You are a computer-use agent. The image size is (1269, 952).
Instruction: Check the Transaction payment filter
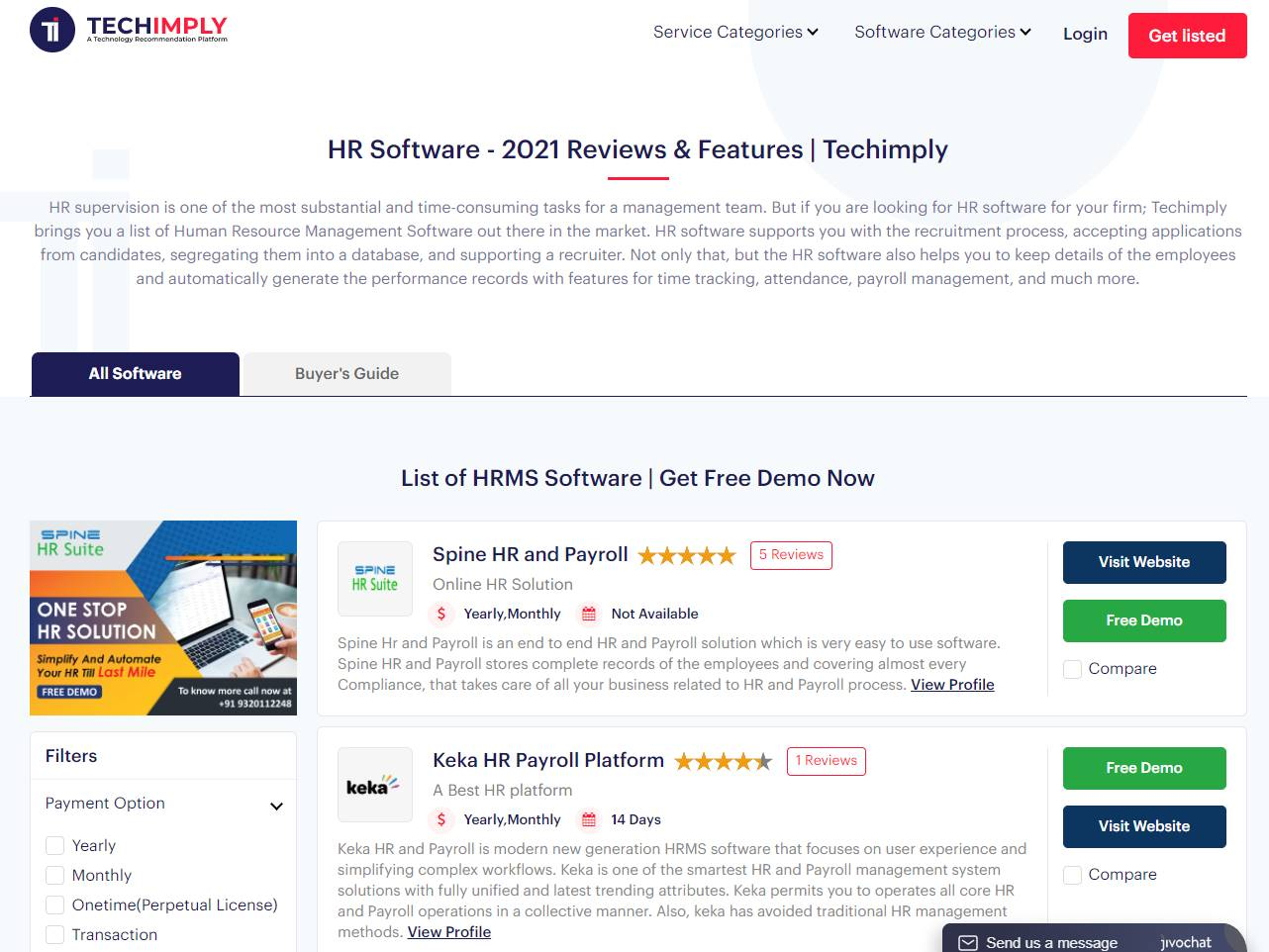55,935
